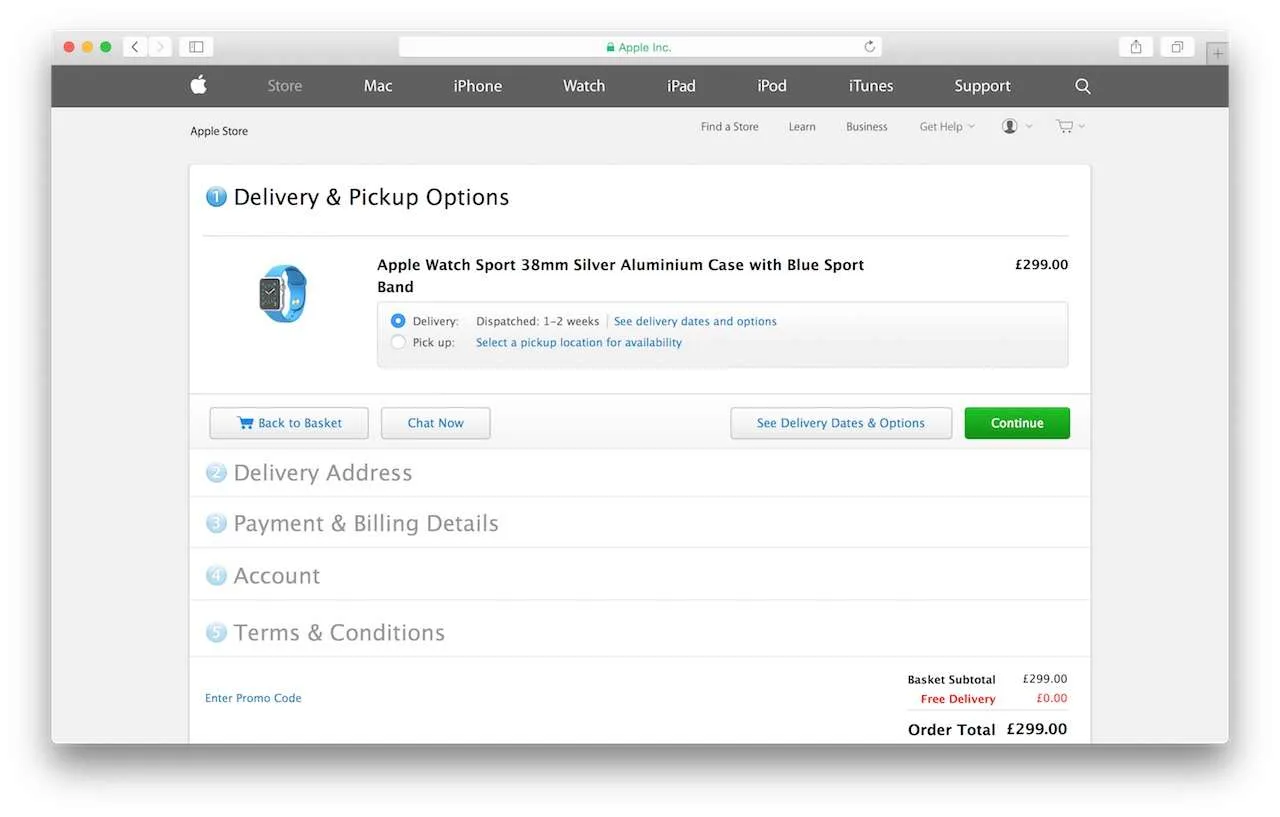The image size is (1280, 817).
Task: Select the Delivery radio option
Action: click(x=398, y=321)
